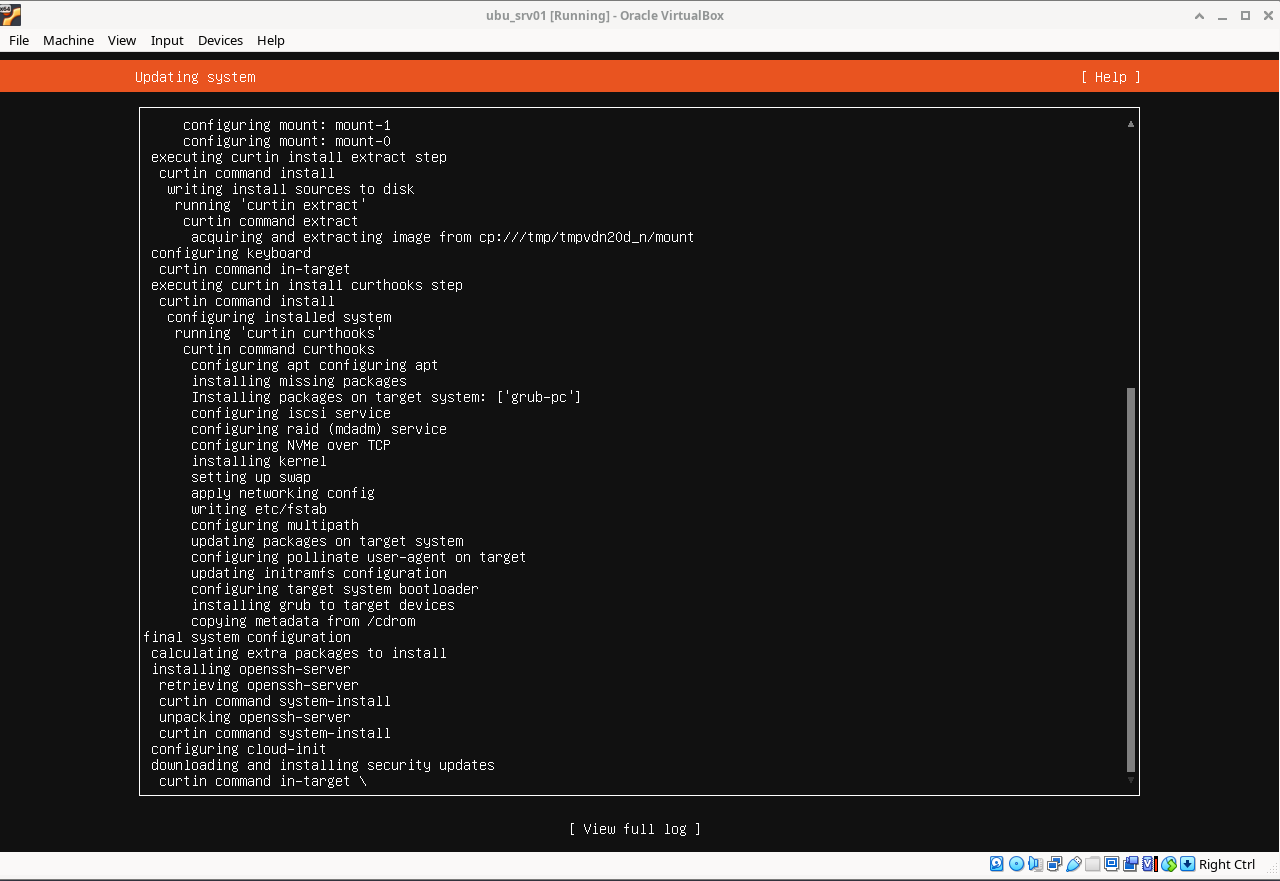
Task: Click the mouse integration status icon
Action: [x=1168, y=864]
